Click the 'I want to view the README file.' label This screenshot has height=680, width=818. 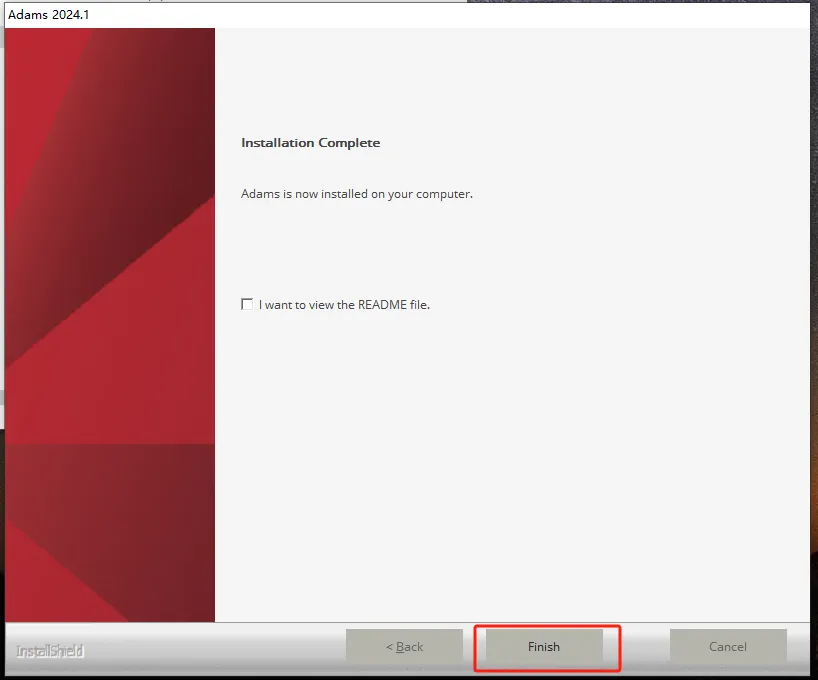point(344,305)
